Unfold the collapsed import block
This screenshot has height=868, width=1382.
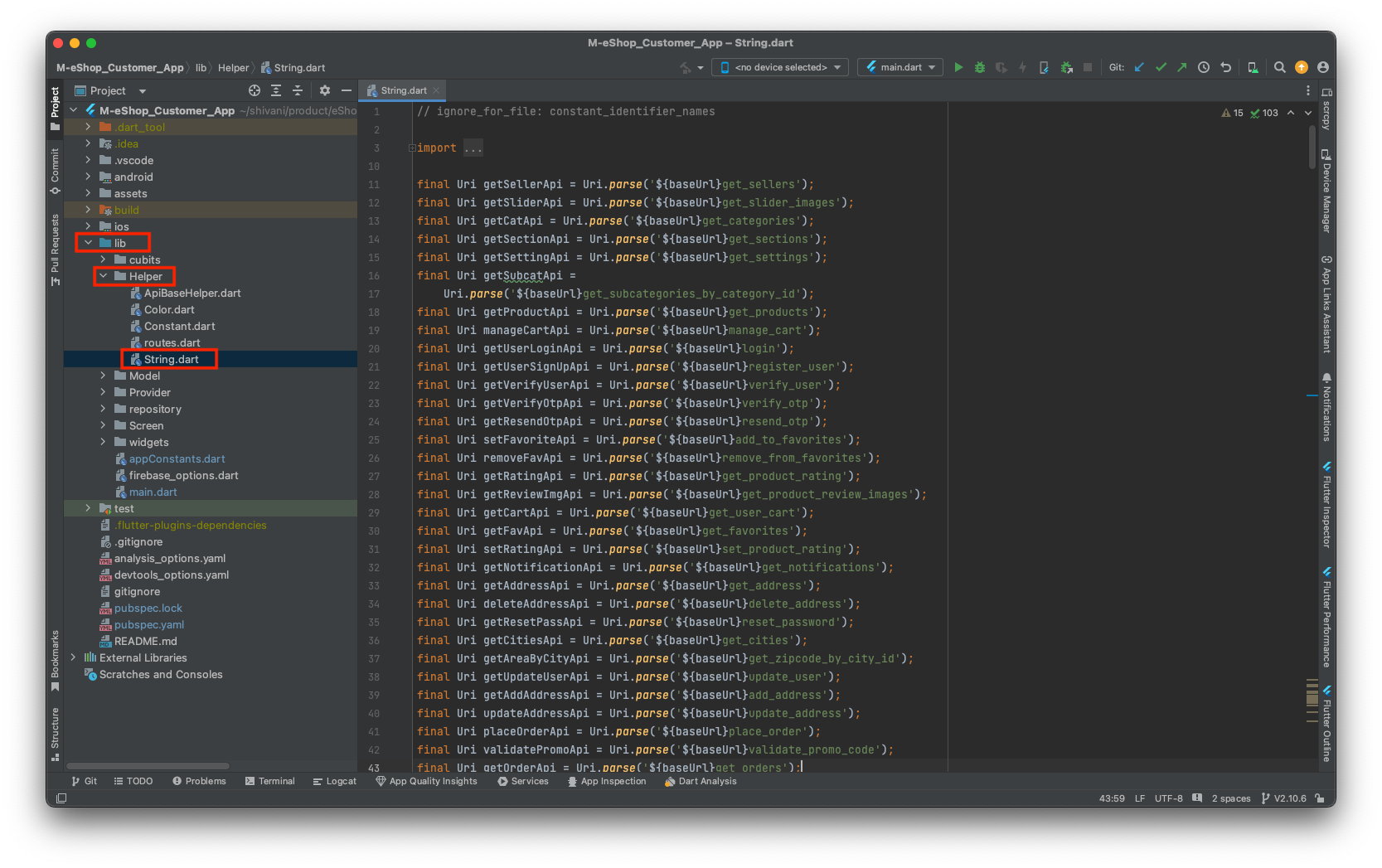pyautogui.click(x=412, y=148)
